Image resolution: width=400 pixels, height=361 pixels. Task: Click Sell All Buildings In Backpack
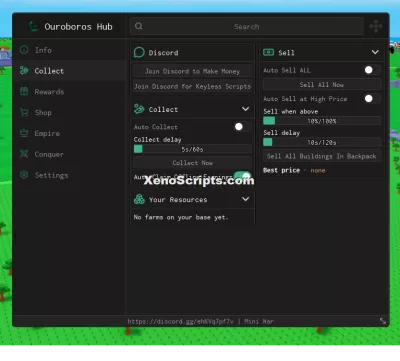pyautogui.click(x=322, y=156)
